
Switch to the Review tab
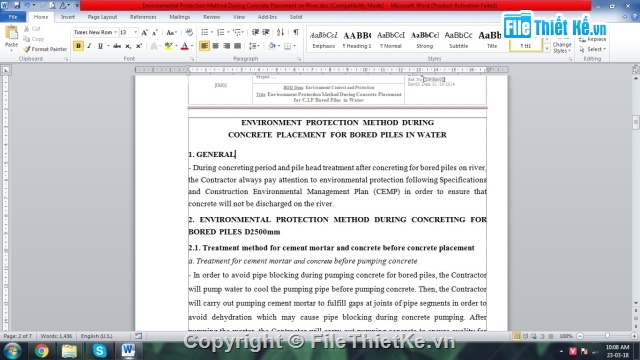[x=211, y=17]
